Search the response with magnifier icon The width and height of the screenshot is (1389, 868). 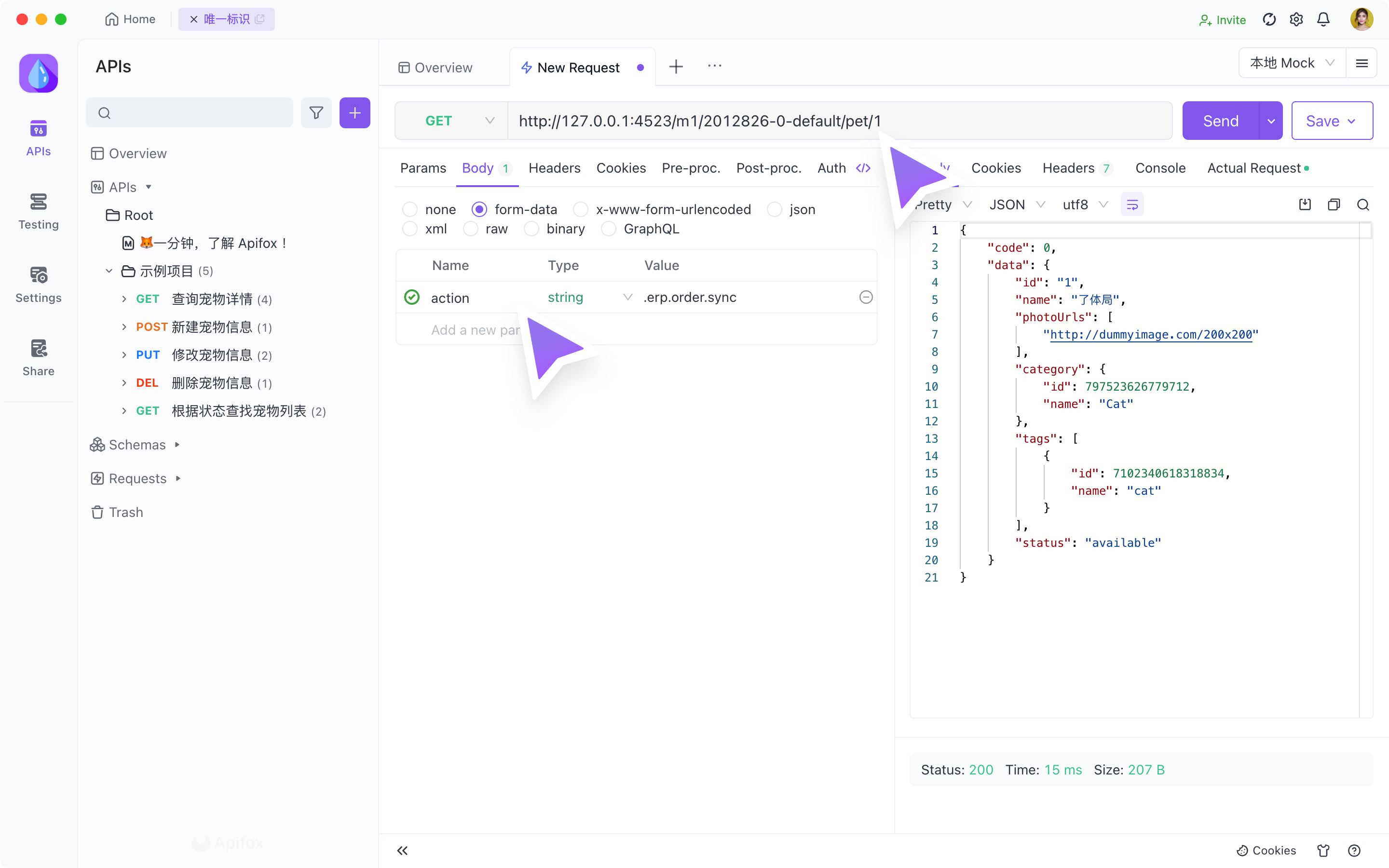pos(1363,205)
